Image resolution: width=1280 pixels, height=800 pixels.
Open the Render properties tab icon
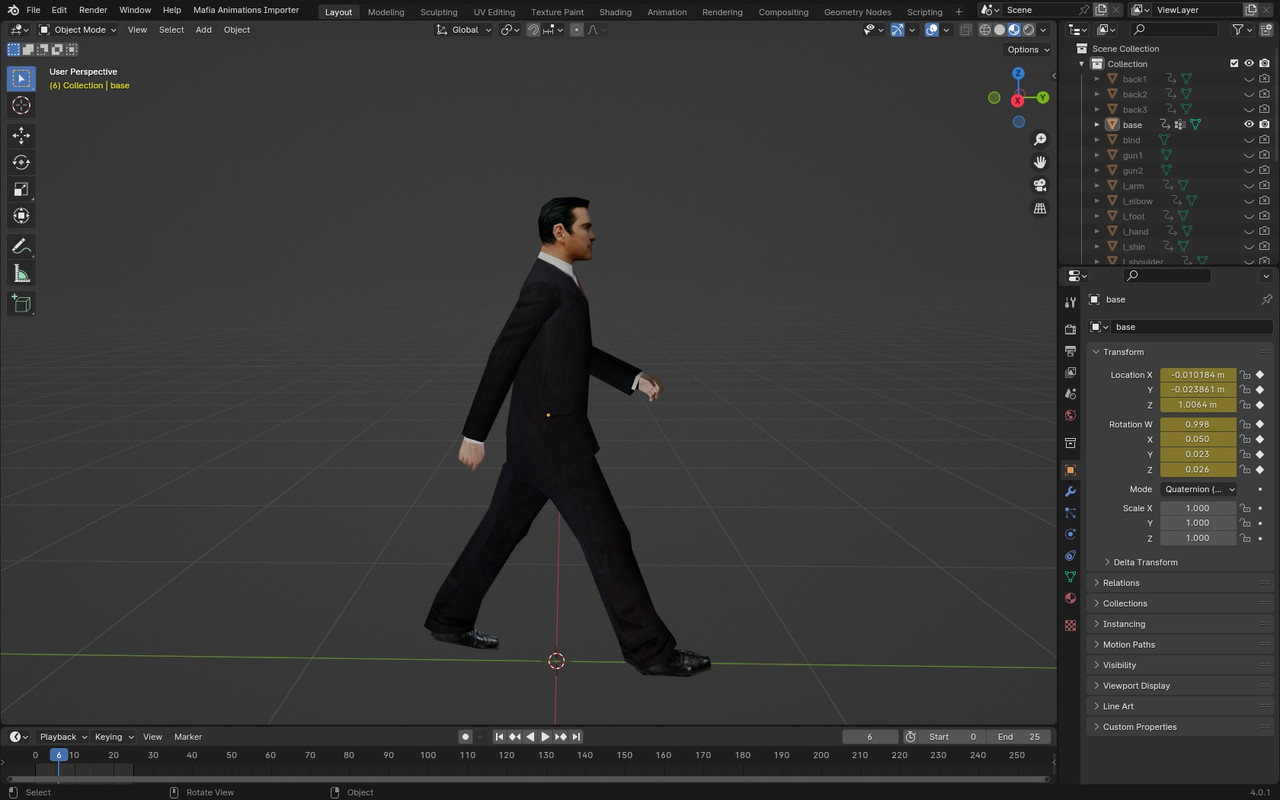coord(1070,329)
